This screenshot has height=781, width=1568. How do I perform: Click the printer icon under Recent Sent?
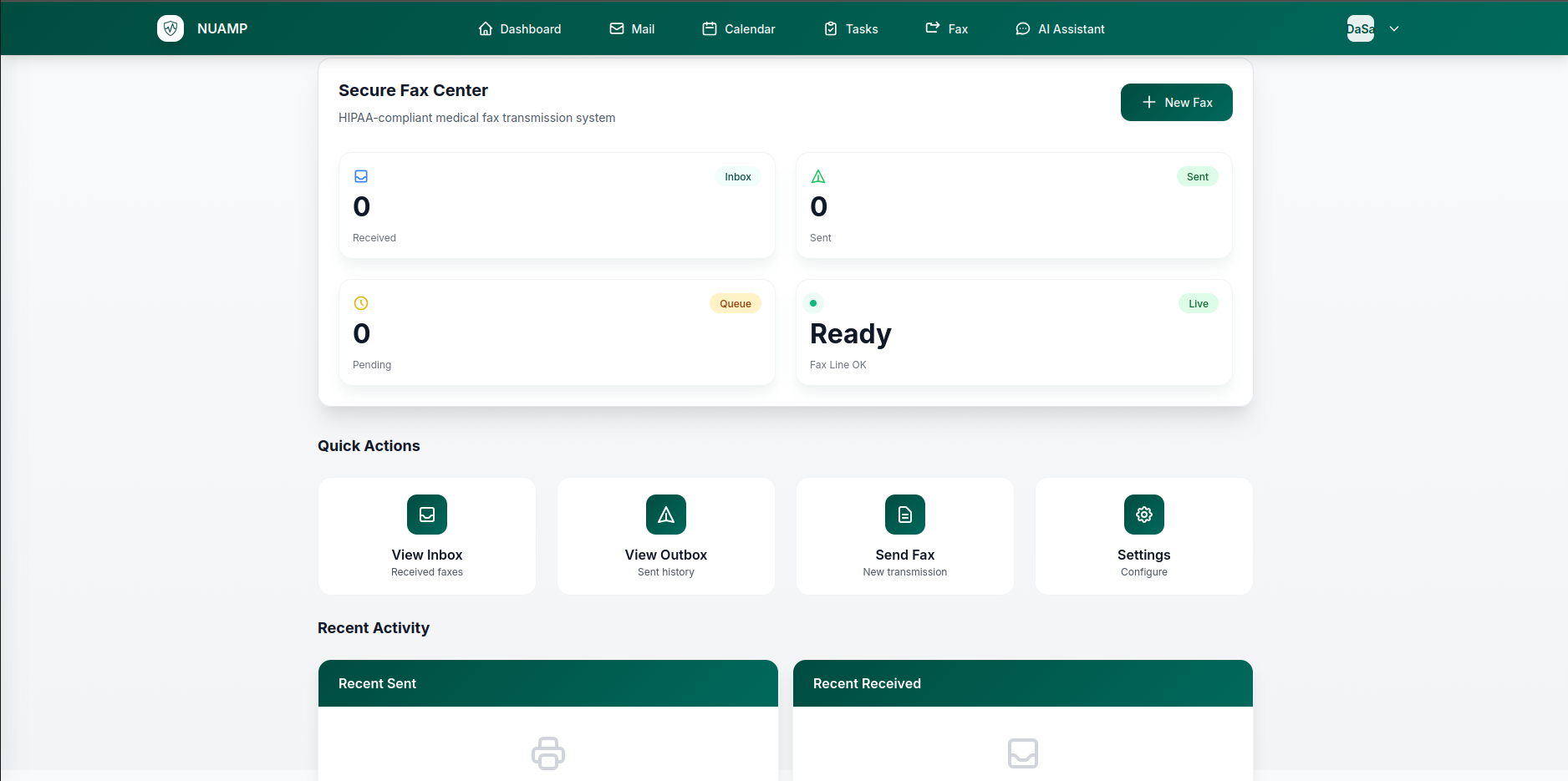pos(548,753)
